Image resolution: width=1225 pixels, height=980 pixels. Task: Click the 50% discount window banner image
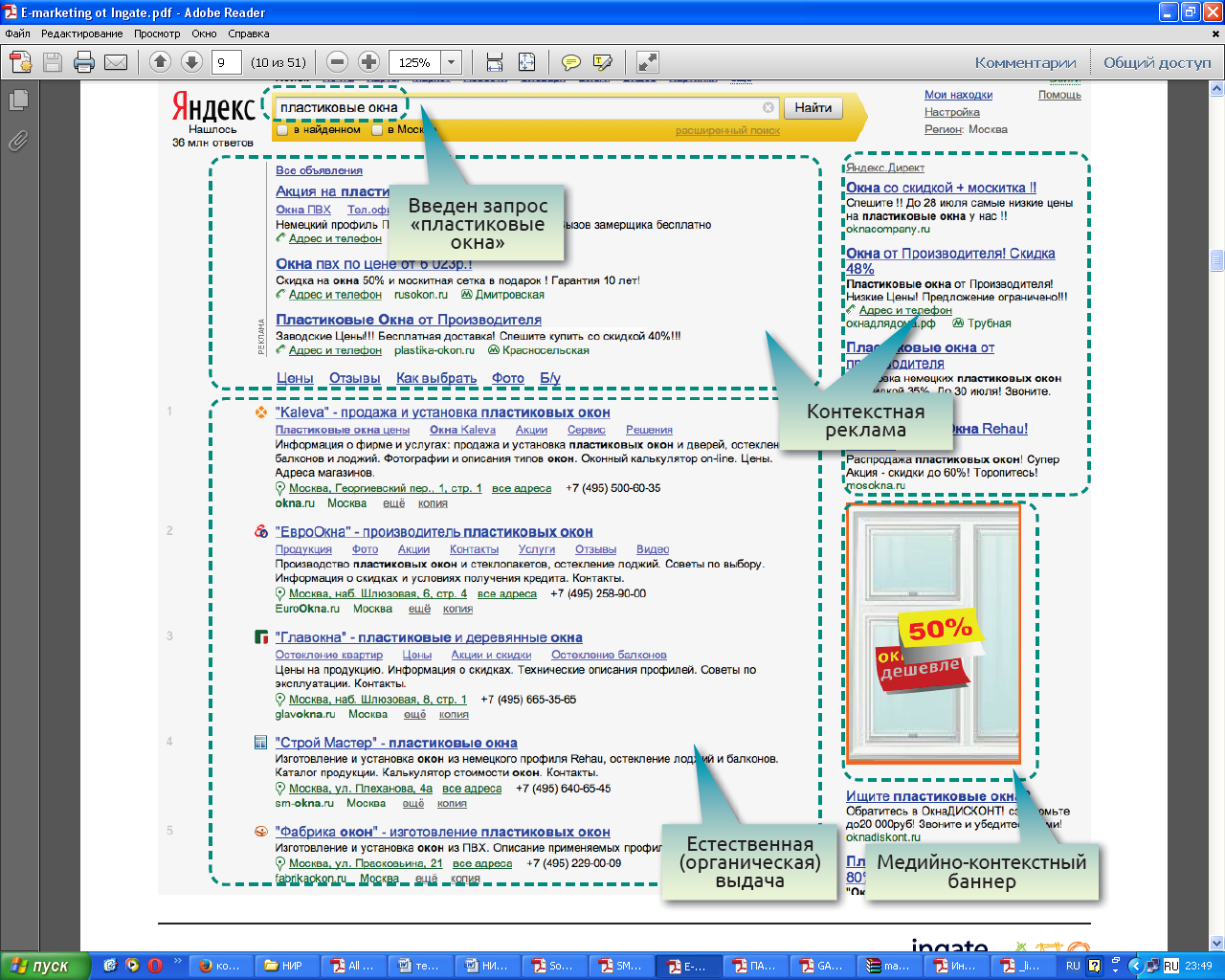click(933, 634)
